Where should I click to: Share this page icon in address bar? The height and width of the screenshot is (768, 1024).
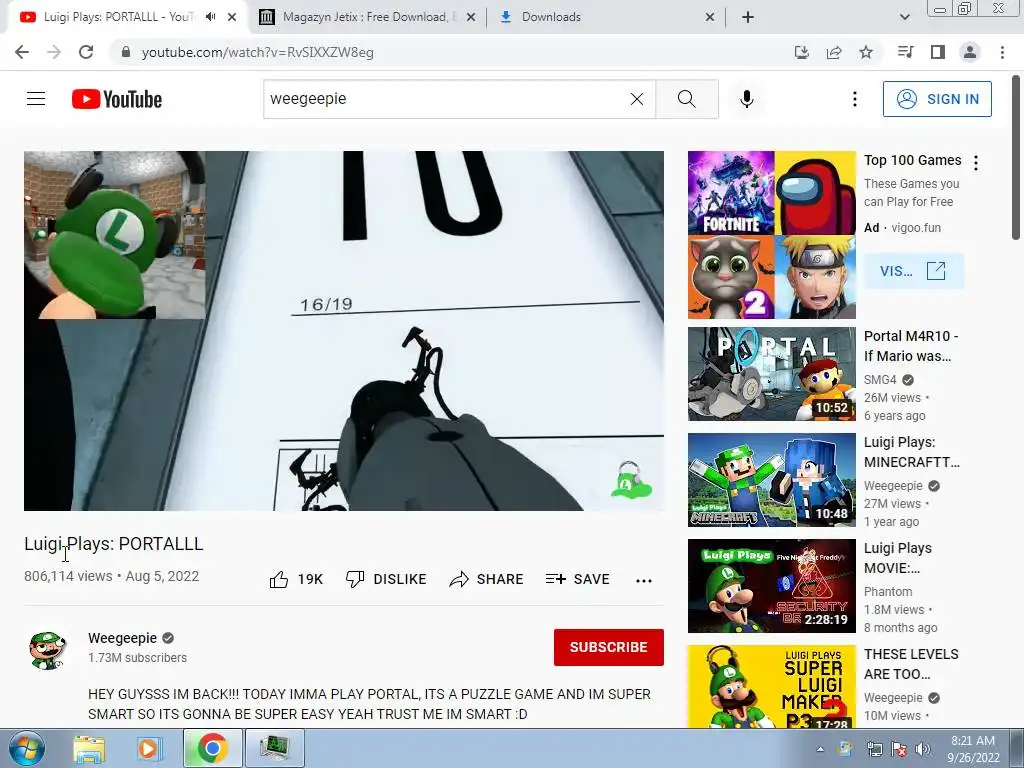pyautogui.click(x=834, y=52)
